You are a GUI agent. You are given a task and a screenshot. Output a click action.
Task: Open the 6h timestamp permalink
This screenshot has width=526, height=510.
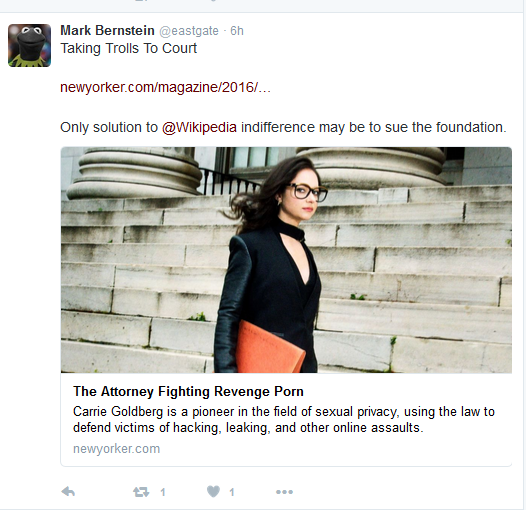(x=237, y=31)
